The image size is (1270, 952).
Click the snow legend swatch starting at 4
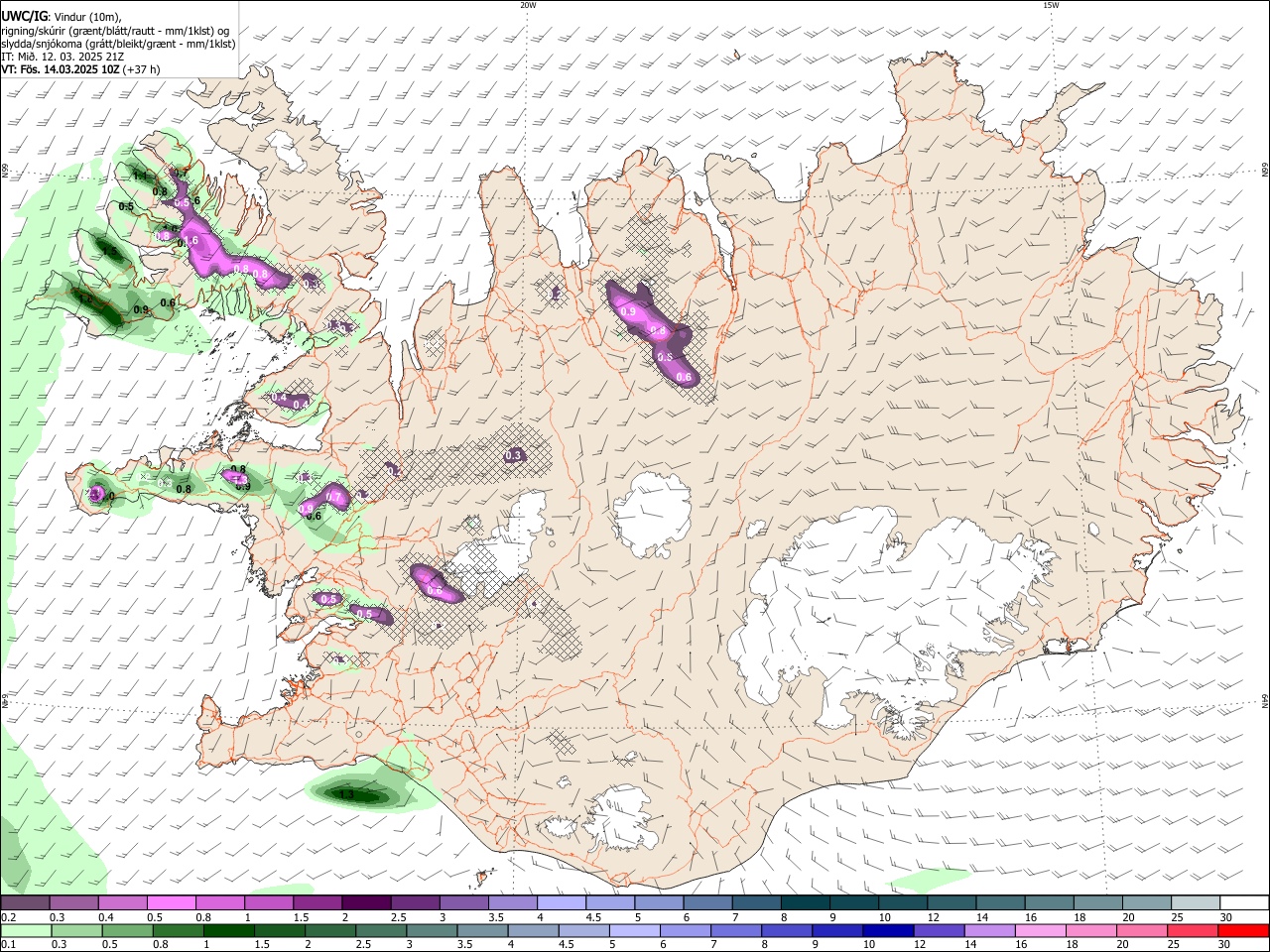(x=562, y=902)
